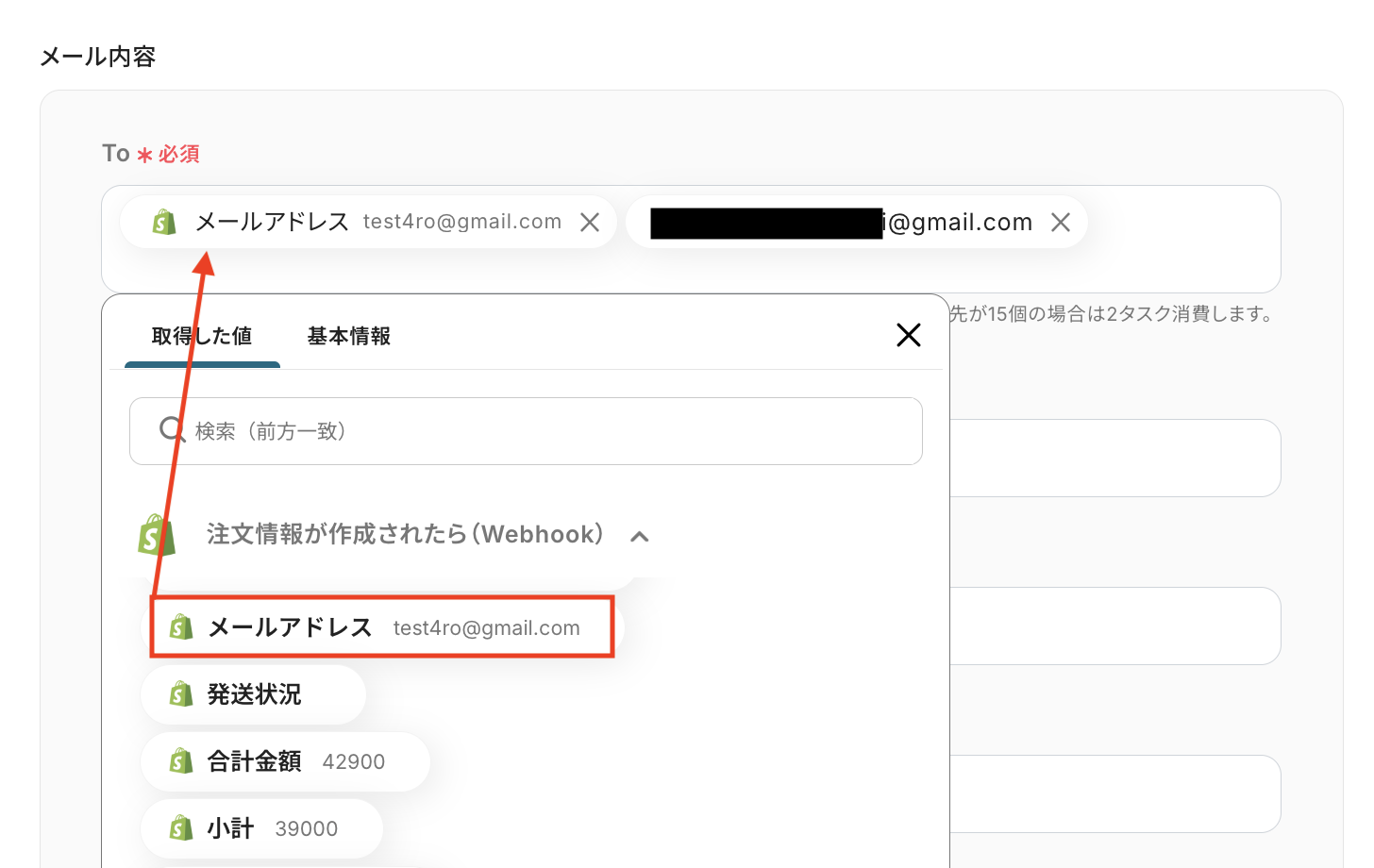
Task: Click Shopify icon on list メールアドレス row
Action: click(181, 627)
